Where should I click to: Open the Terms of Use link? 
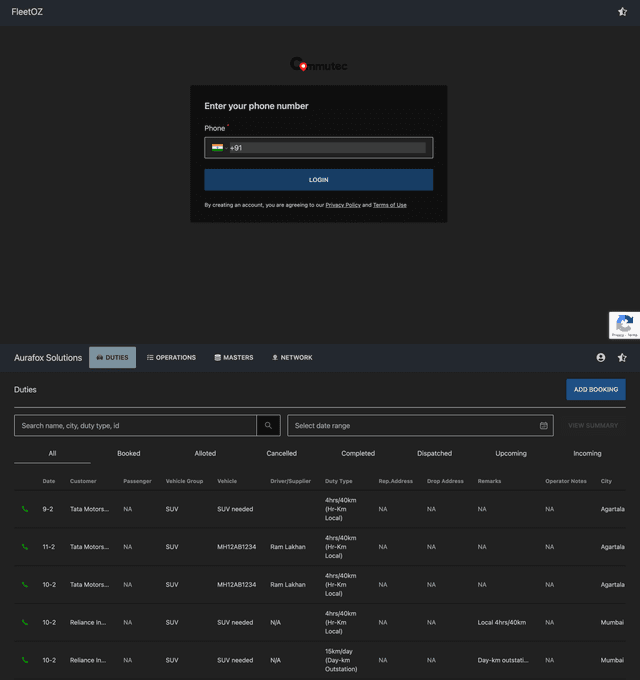(x=390, y=205)
